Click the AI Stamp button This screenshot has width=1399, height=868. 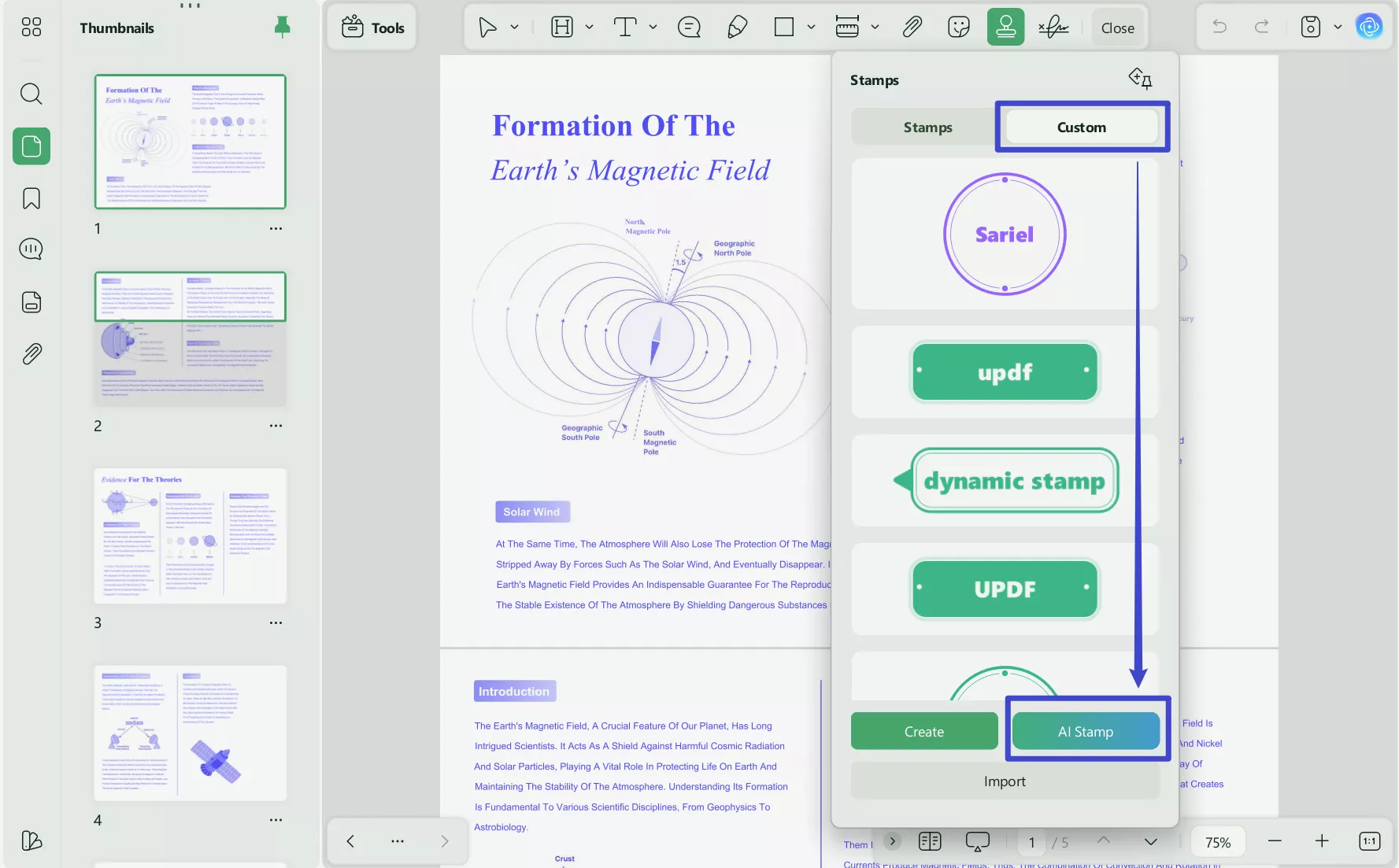(1085, 732)
